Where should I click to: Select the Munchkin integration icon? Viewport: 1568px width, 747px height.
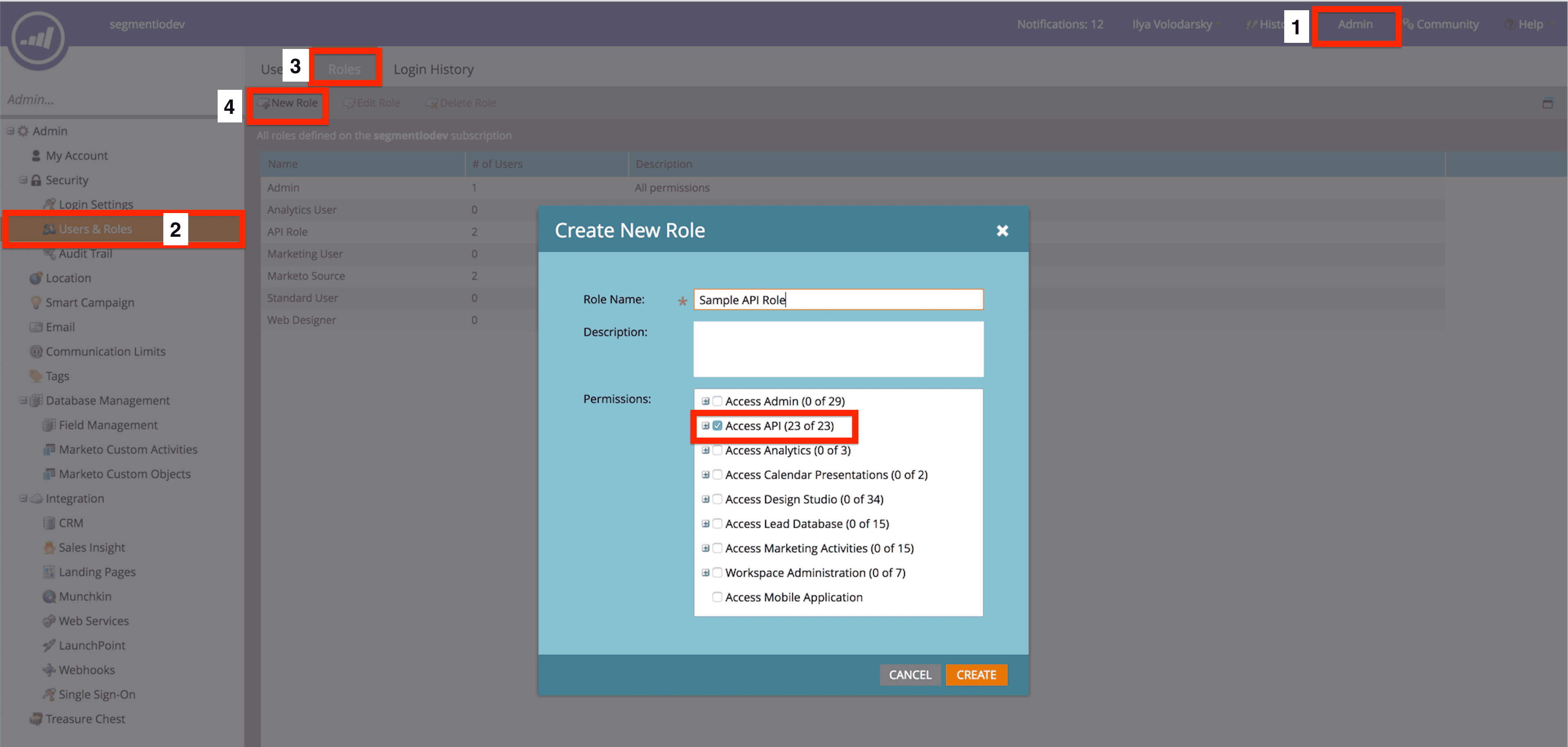(x=49, y=596)
